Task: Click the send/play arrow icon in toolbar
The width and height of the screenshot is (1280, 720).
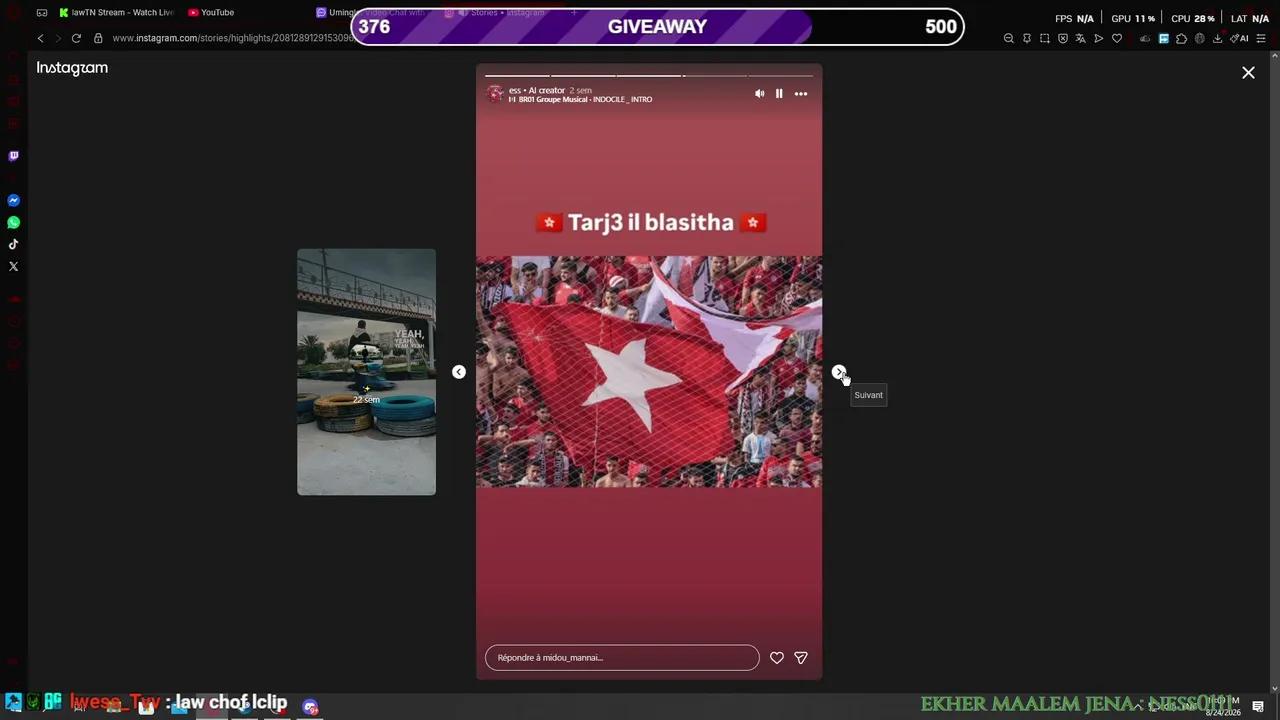Action: click(x=1098, y=38)
